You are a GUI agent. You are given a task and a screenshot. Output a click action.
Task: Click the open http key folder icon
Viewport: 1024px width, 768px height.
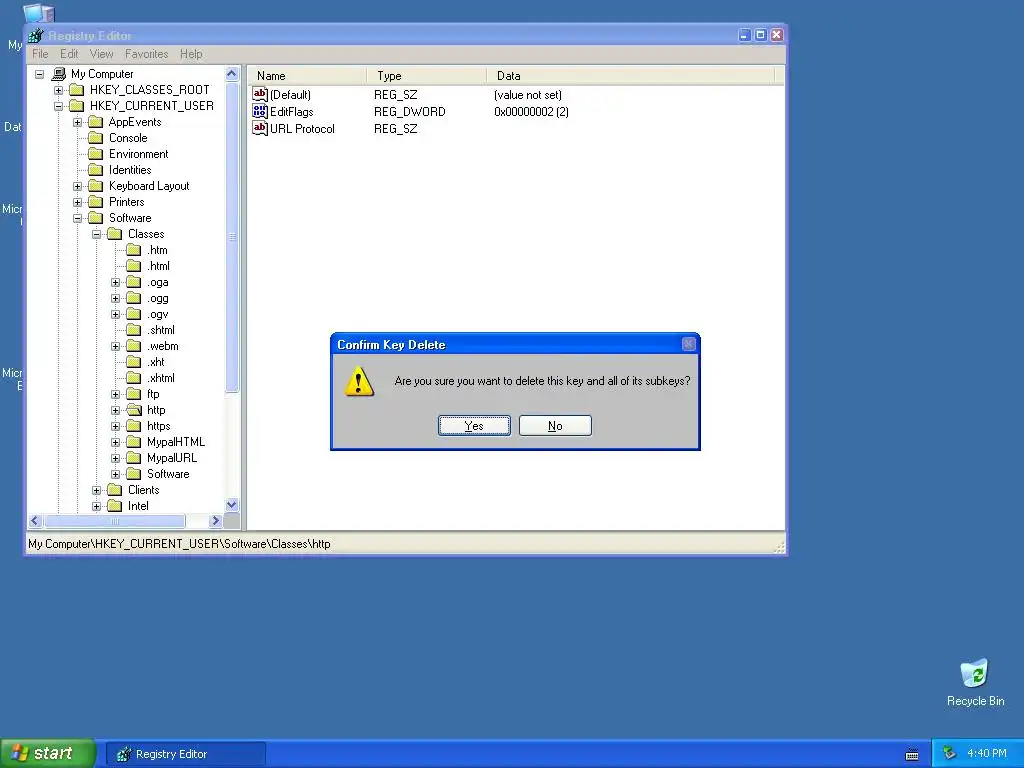pyautogui.click(x=133, y=410)
